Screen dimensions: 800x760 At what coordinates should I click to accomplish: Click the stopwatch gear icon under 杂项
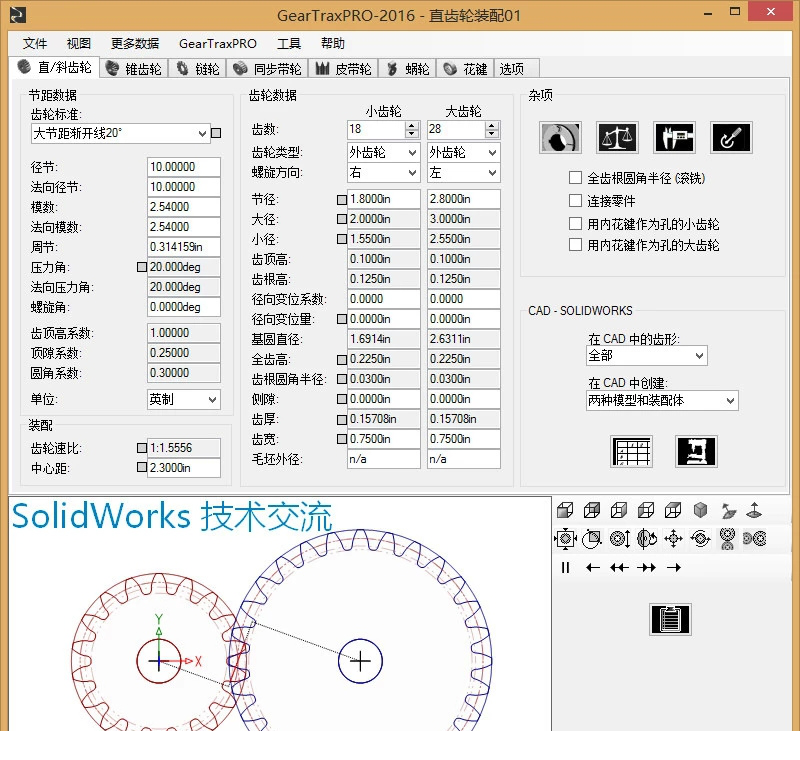560,138
